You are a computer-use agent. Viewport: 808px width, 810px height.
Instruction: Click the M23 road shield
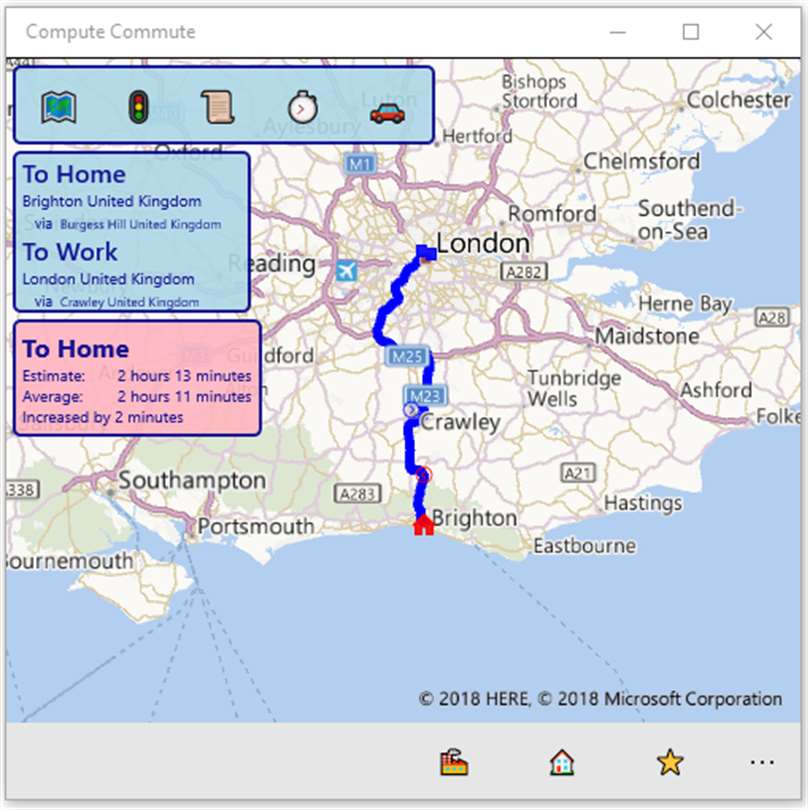[425, 396]
